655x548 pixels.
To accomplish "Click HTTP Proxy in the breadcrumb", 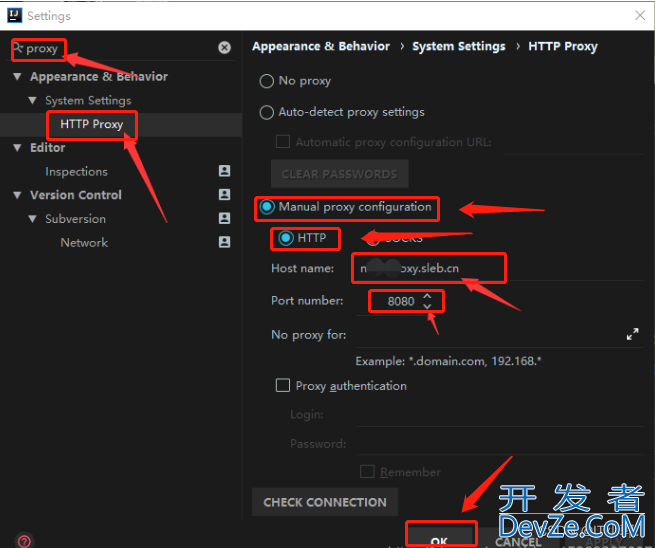I will 563,46.
